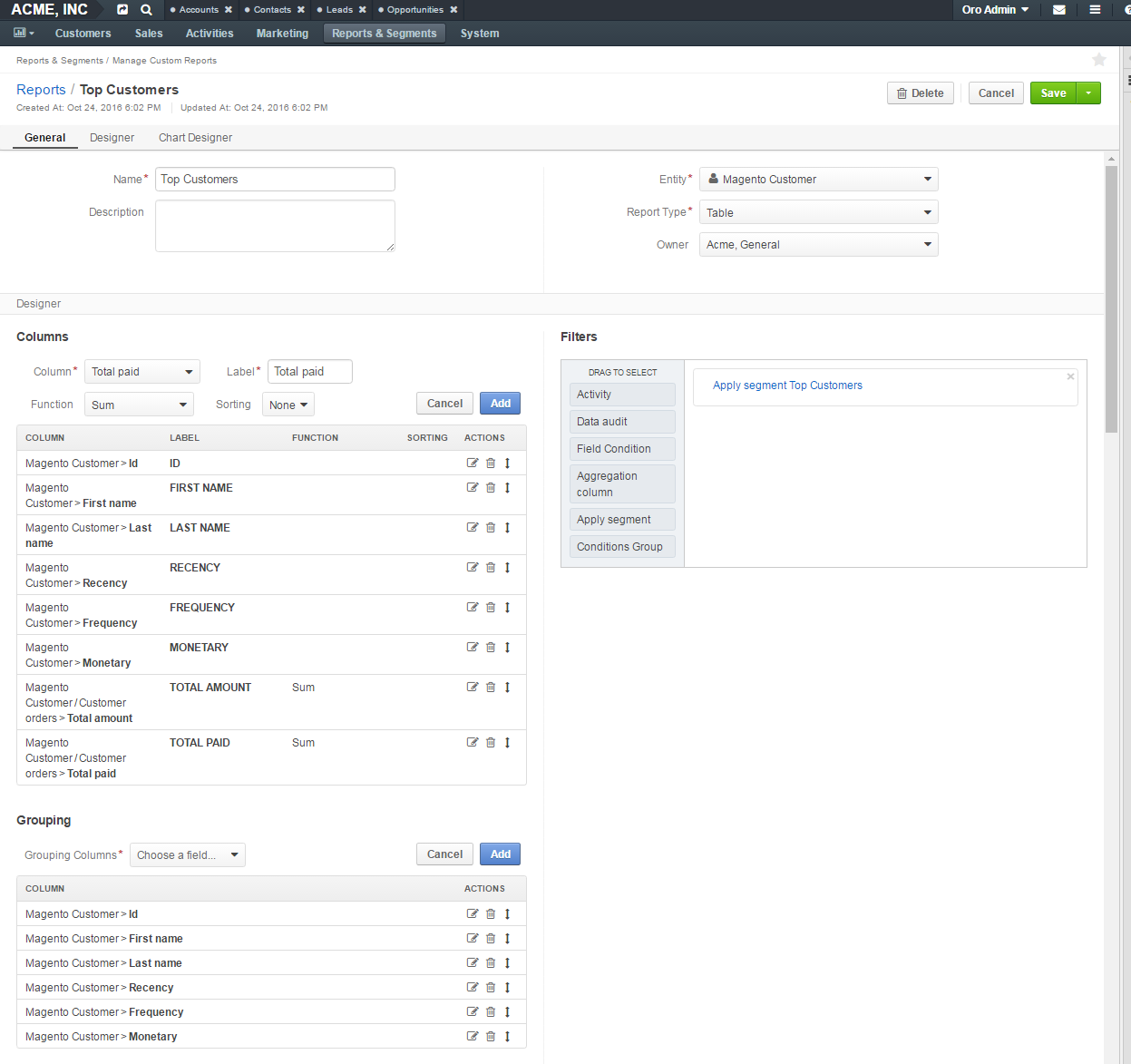Open the Owner dropdown Acme, General
The height and width of the screenshot is (1064, 1131).
(818, 245)
